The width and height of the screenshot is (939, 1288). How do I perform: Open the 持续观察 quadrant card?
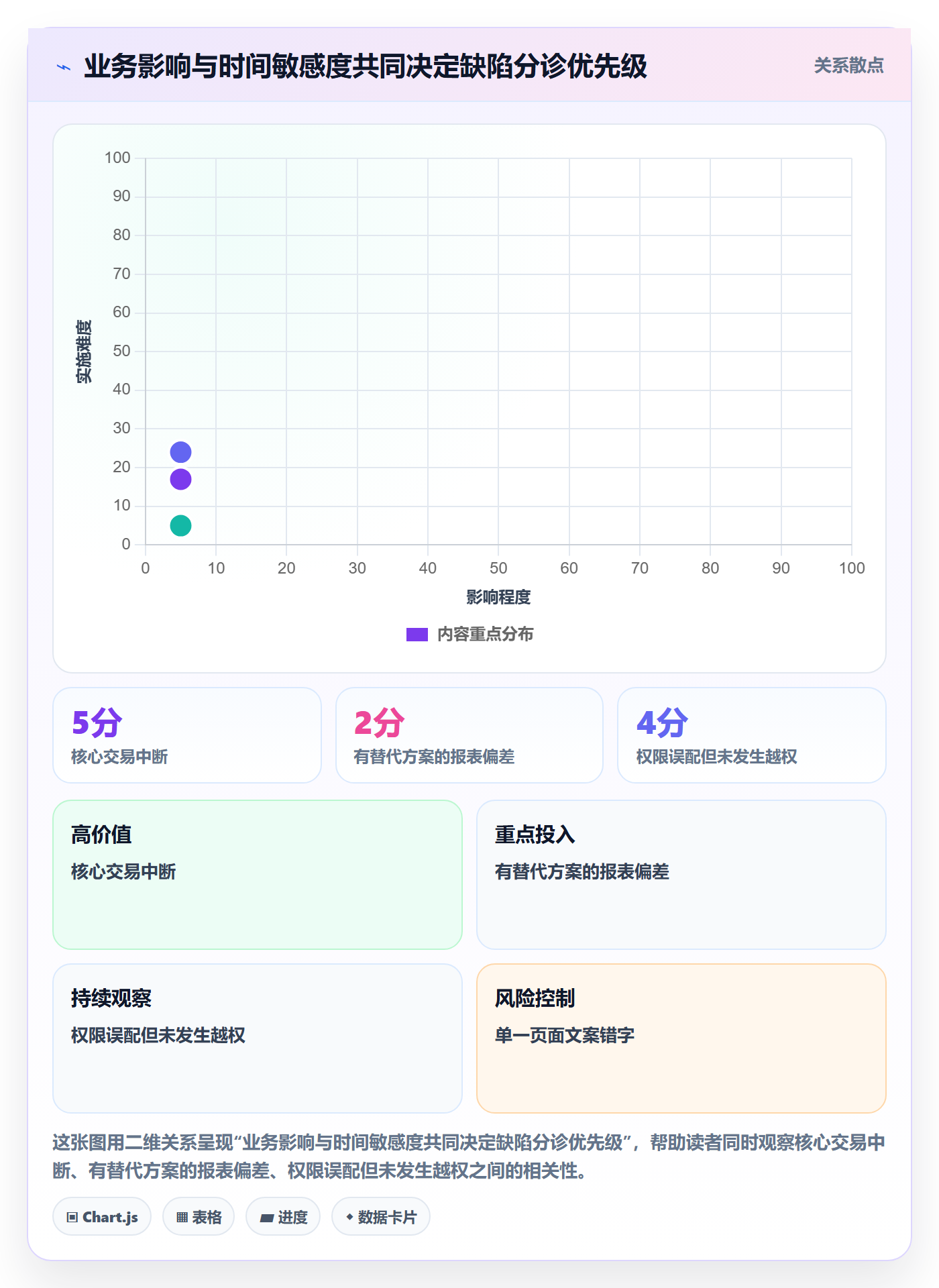tap(258, 1038)
